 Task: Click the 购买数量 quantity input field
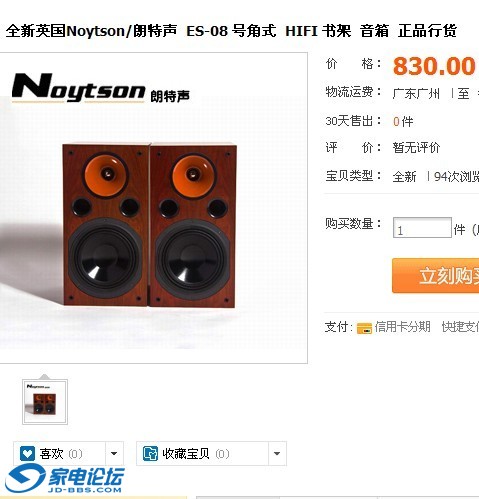422,228
